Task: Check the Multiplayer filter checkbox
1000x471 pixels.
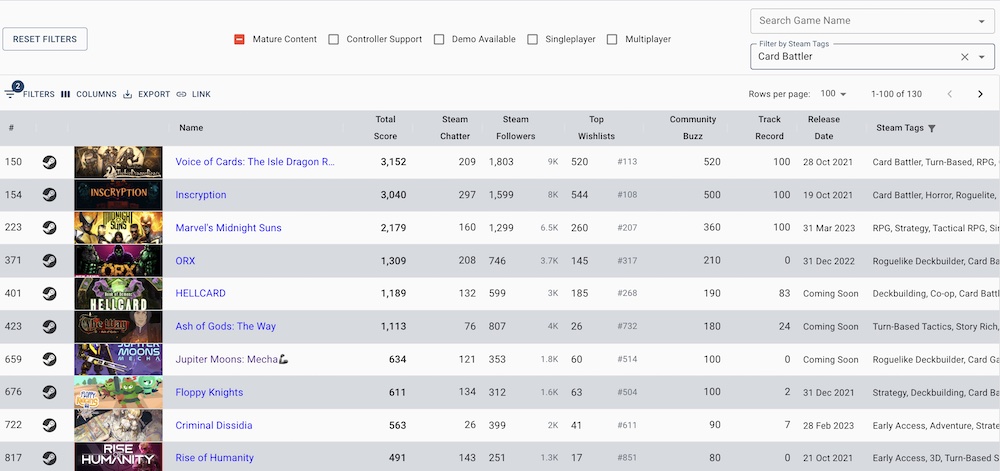Action: [612, 39]
